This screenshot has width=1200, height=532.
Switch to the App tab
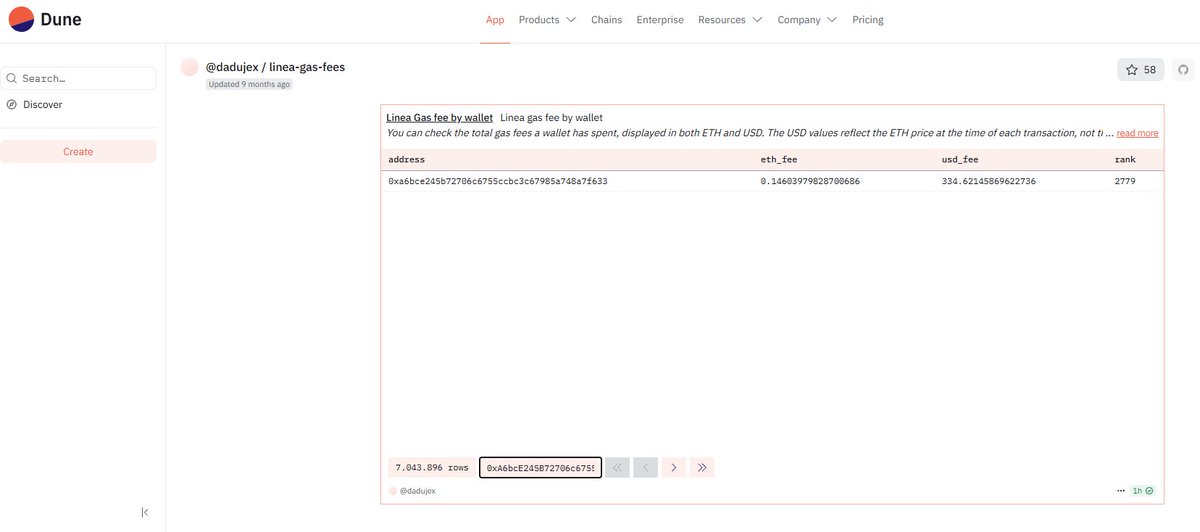(x=495, y=20)
